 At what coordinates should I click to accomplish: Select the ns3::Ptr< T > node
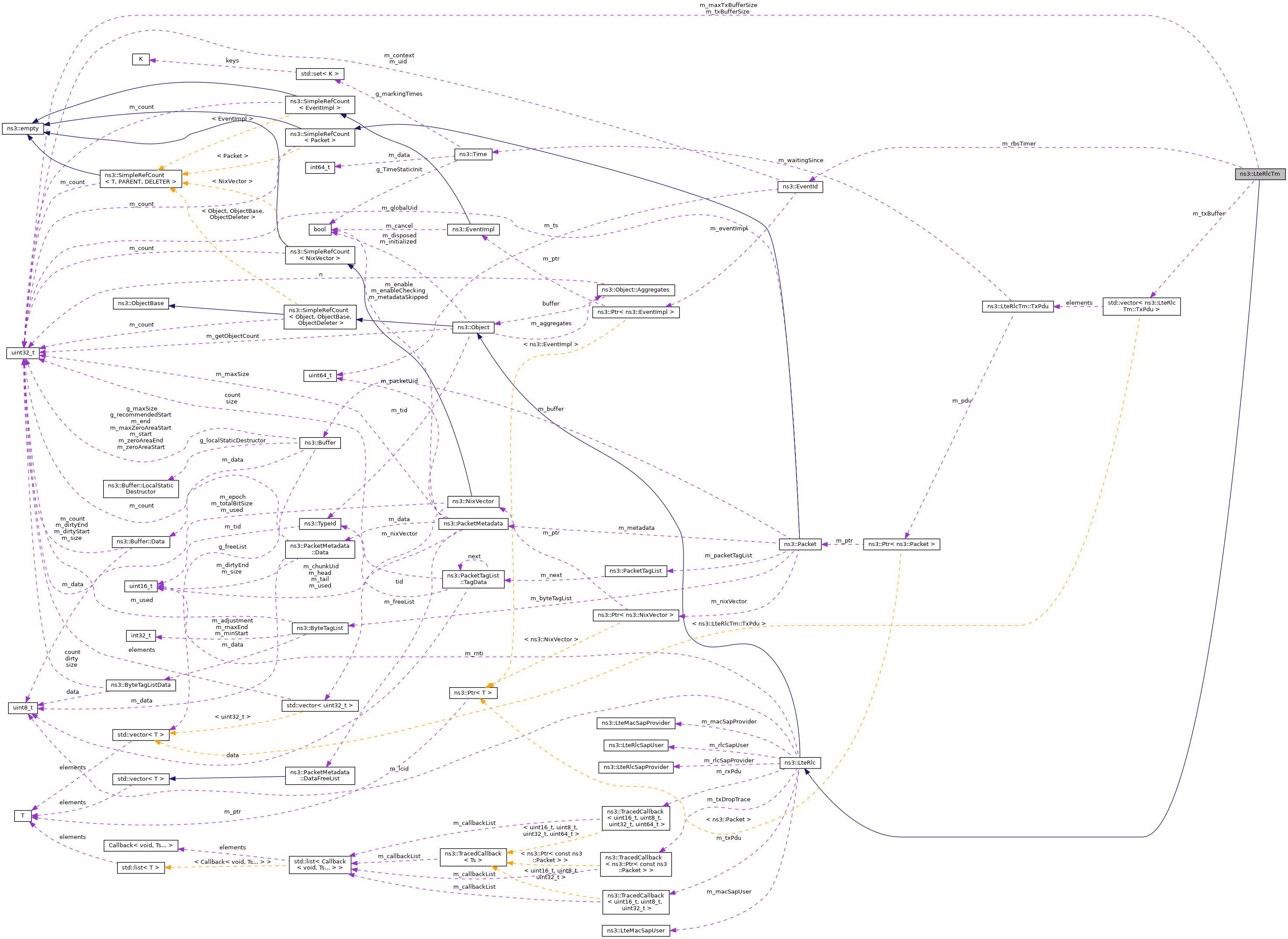pyautogui.click(x=473, y=692)
